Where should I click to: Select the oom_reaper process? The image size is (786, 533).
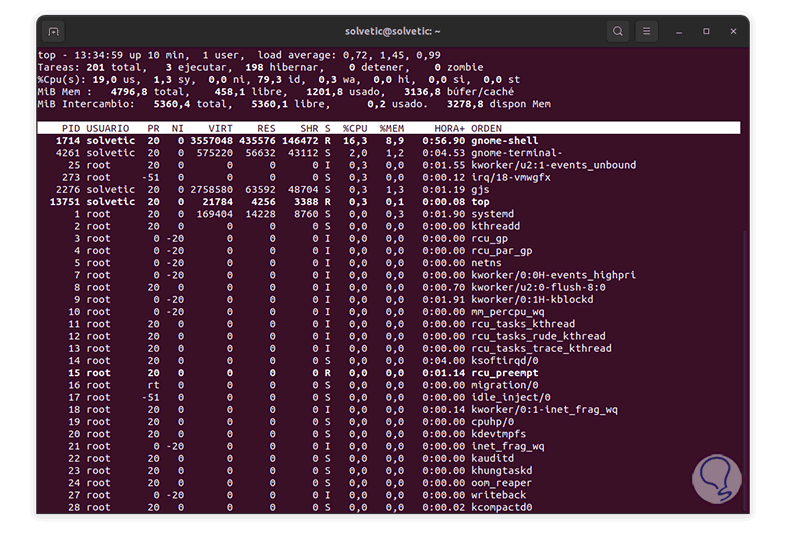[x=501, y=483]
